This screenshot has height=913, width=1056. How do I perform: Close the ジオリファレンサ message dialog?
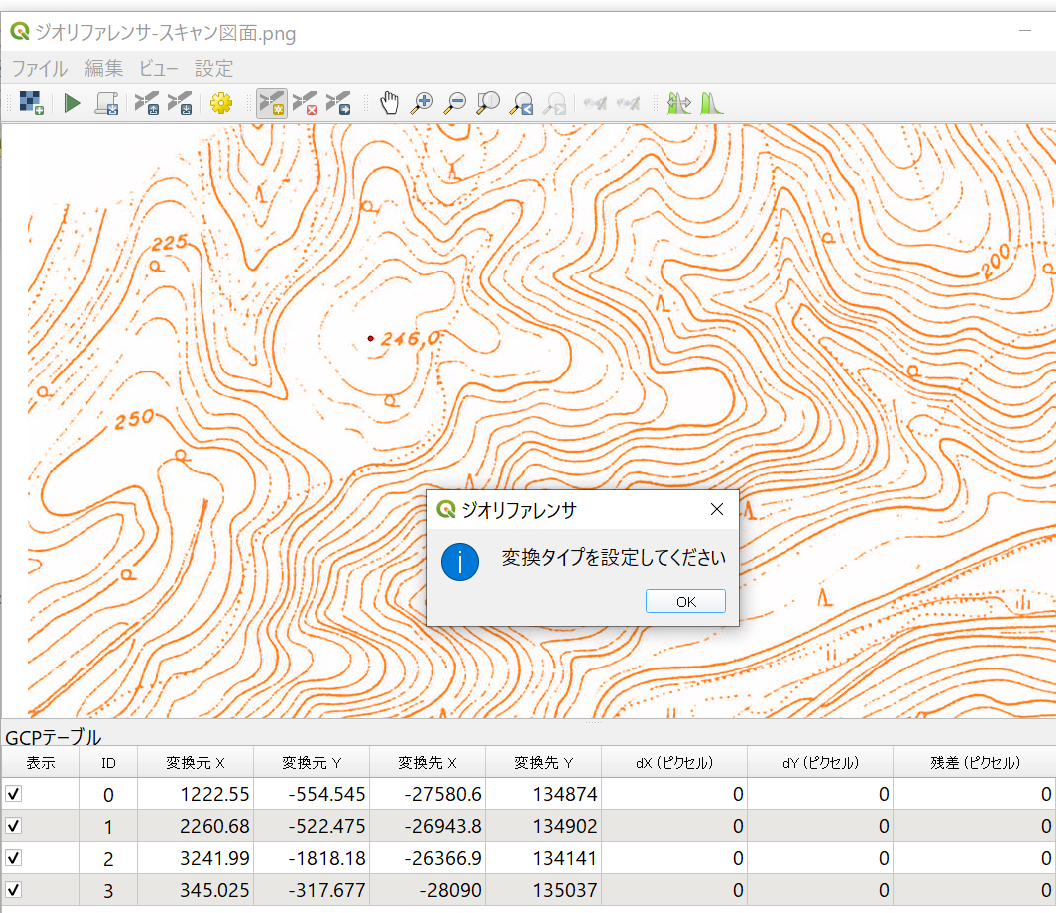pos(716,509)
